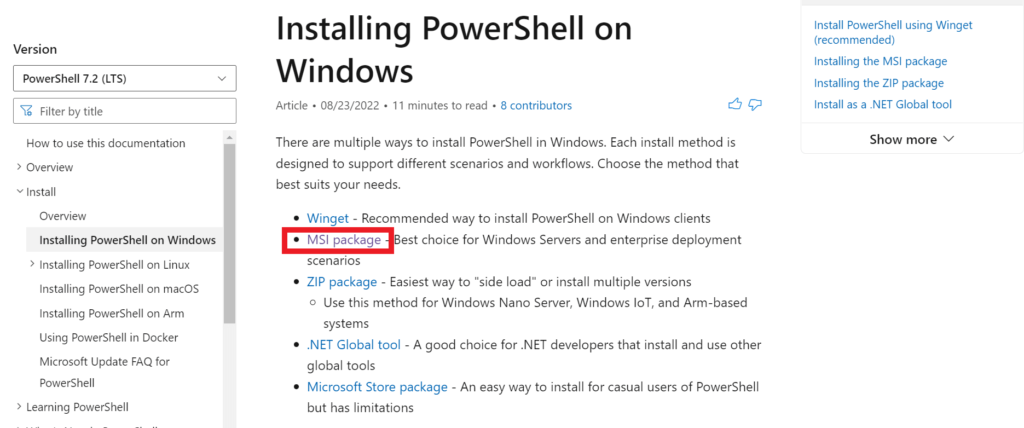Expand the Overview tree section
1024x428 pixels.
click(19, 167)
